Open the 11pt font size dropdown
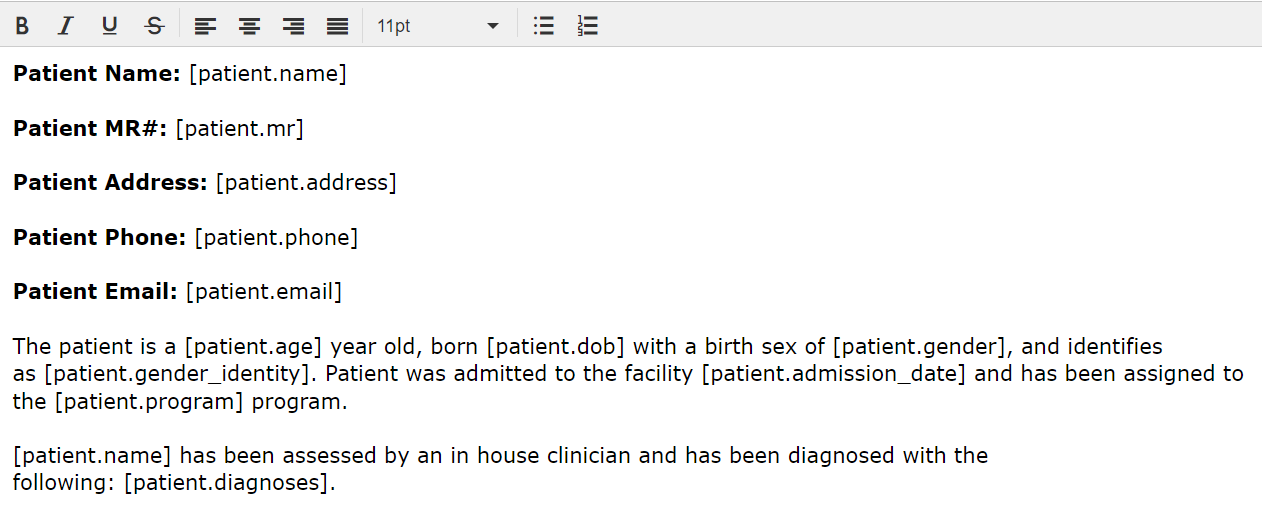The width and height of the screenshot is (1262, 512). tap(430, 26)
